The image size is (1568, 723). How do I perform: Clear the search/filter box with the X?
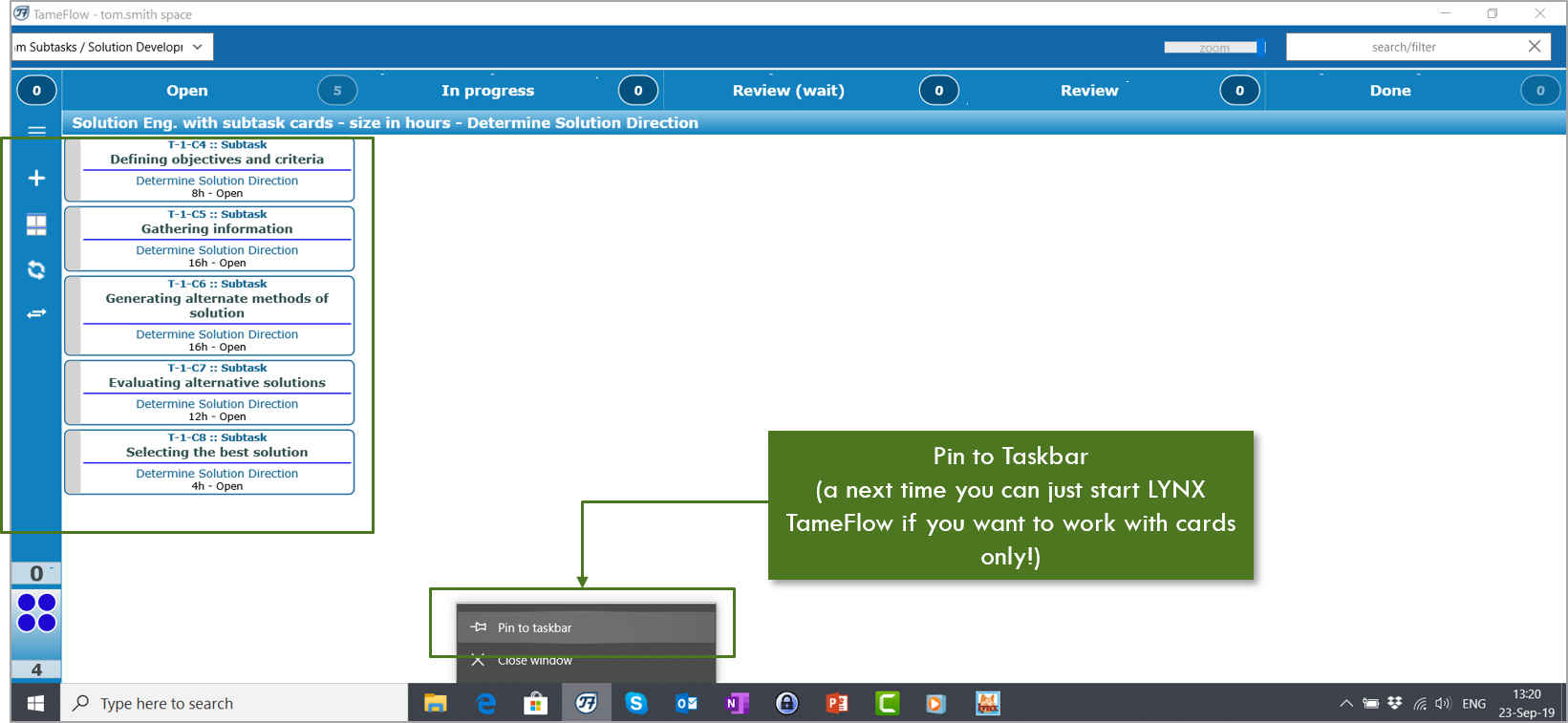click(1535, 47)
